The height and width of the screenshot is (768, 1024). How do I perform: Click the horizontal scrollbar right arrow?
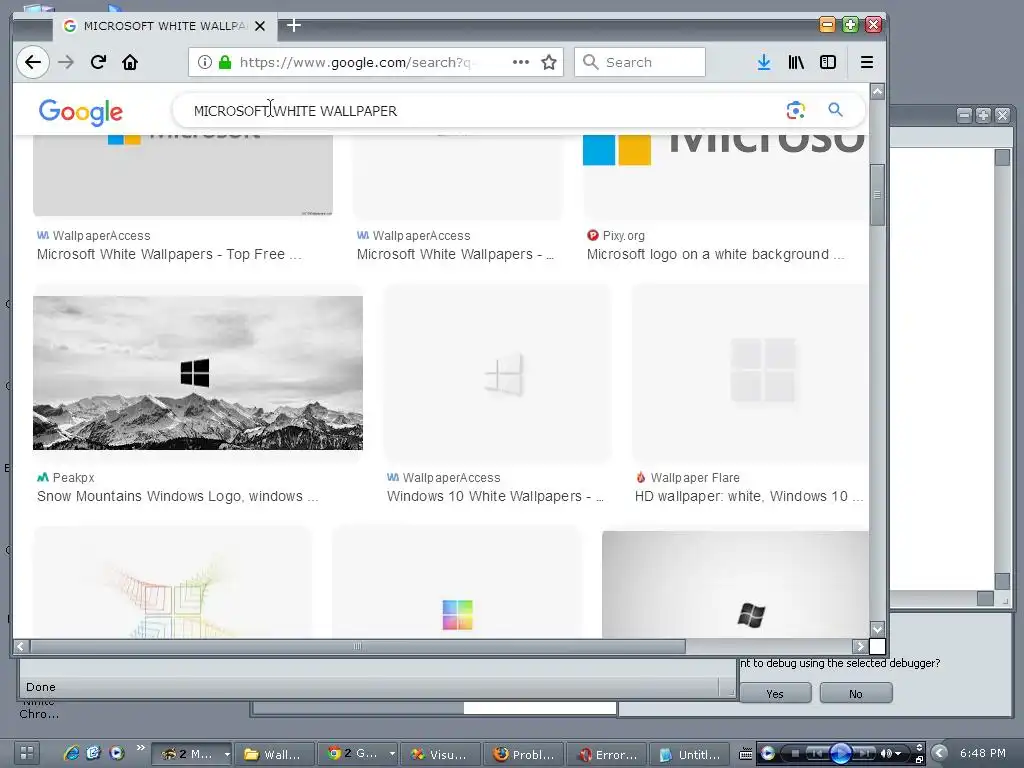(x=860, y=646)
